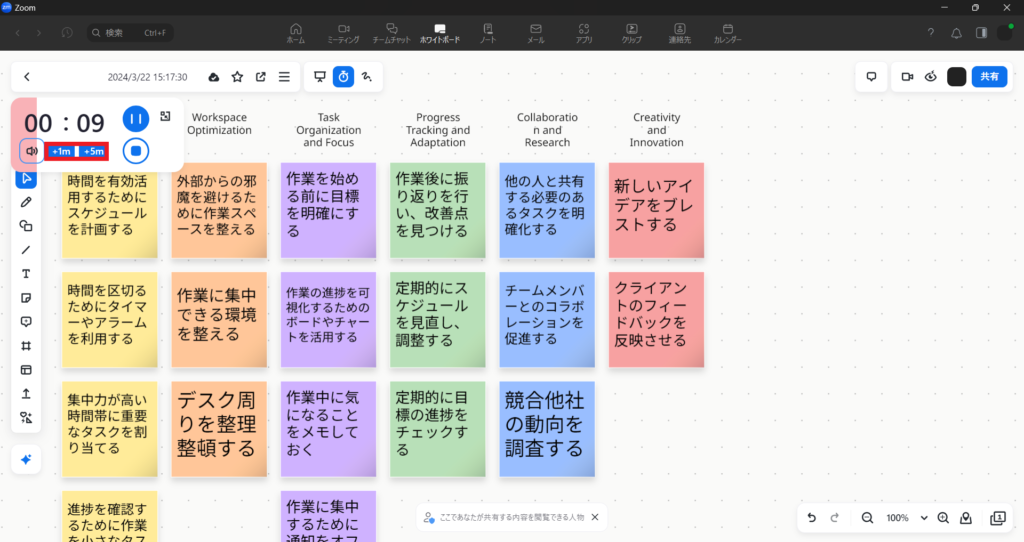Click the blue 共有 share button
1024x542 pixels.
point(988,77)
